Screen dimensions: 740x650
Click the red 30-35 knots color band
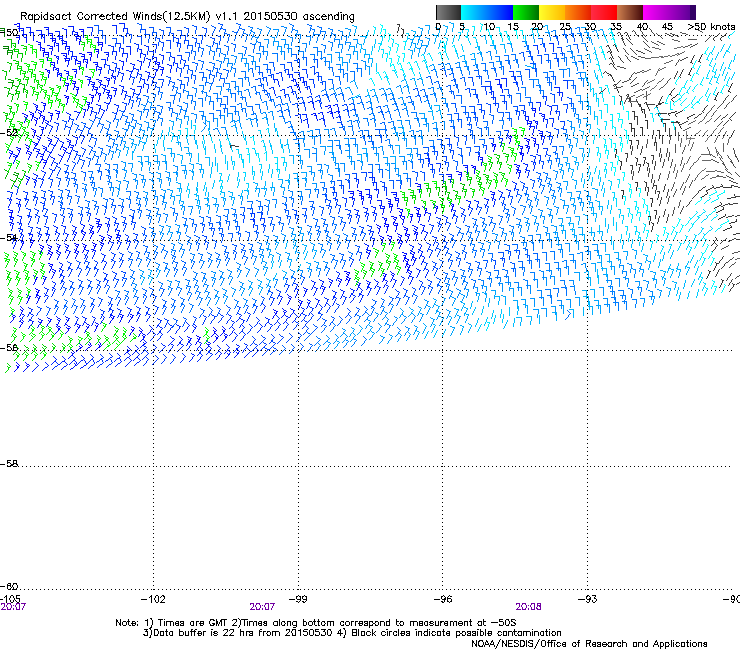[604, 12]
